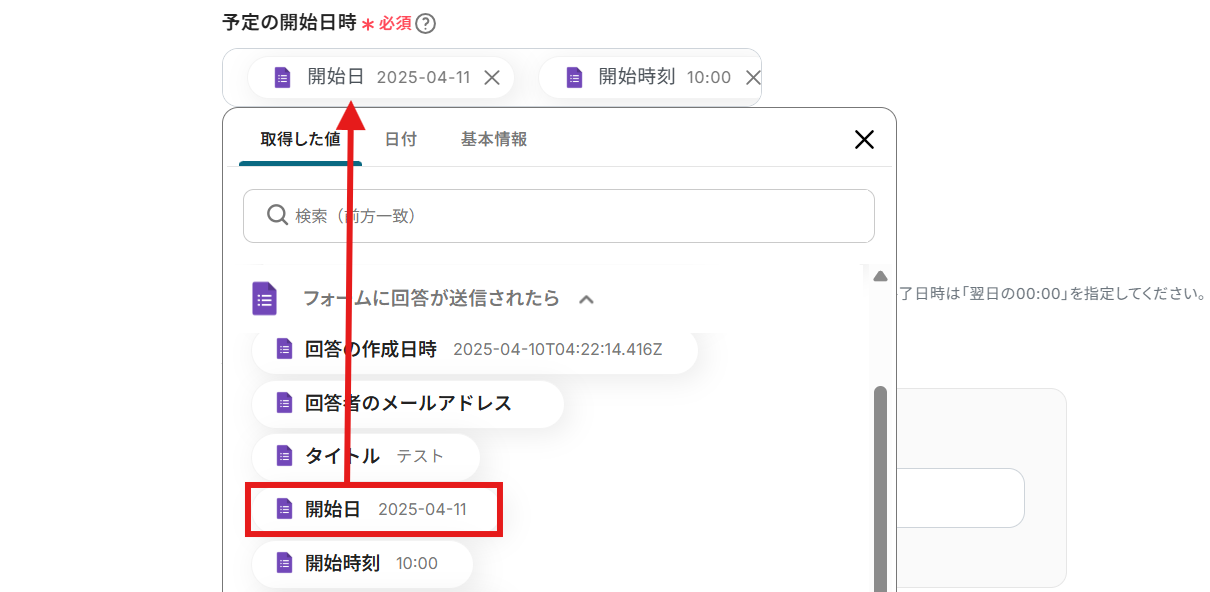Click the form icon on 回答の作成日時 row

click(284, 349)
